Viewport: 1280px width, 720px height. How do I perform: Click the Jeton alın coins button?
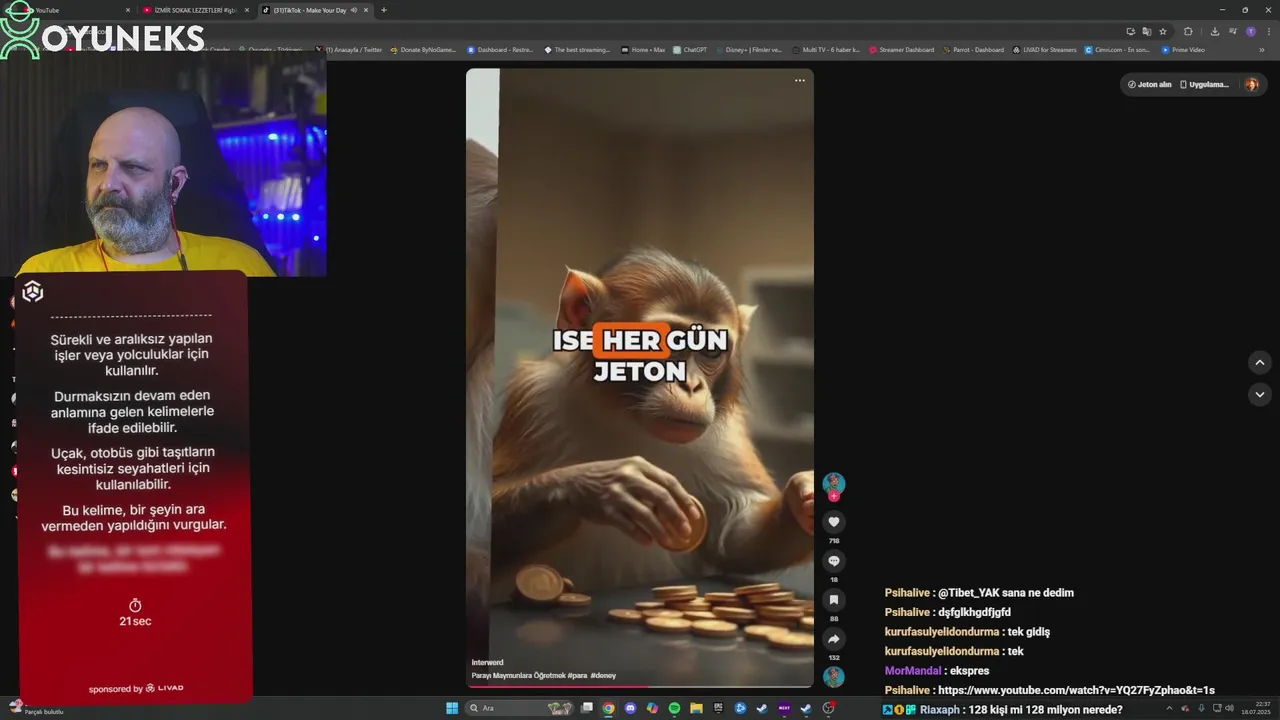1149,84
